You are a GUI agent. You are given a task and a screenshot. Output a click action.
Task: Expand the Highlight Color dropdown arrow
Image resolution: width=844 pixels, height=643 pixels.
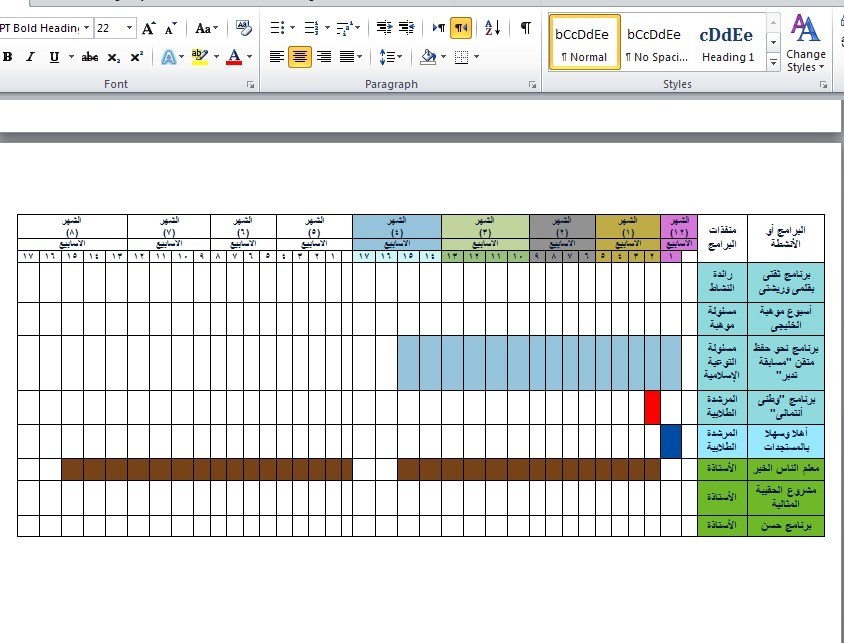[x=216, y=56]
